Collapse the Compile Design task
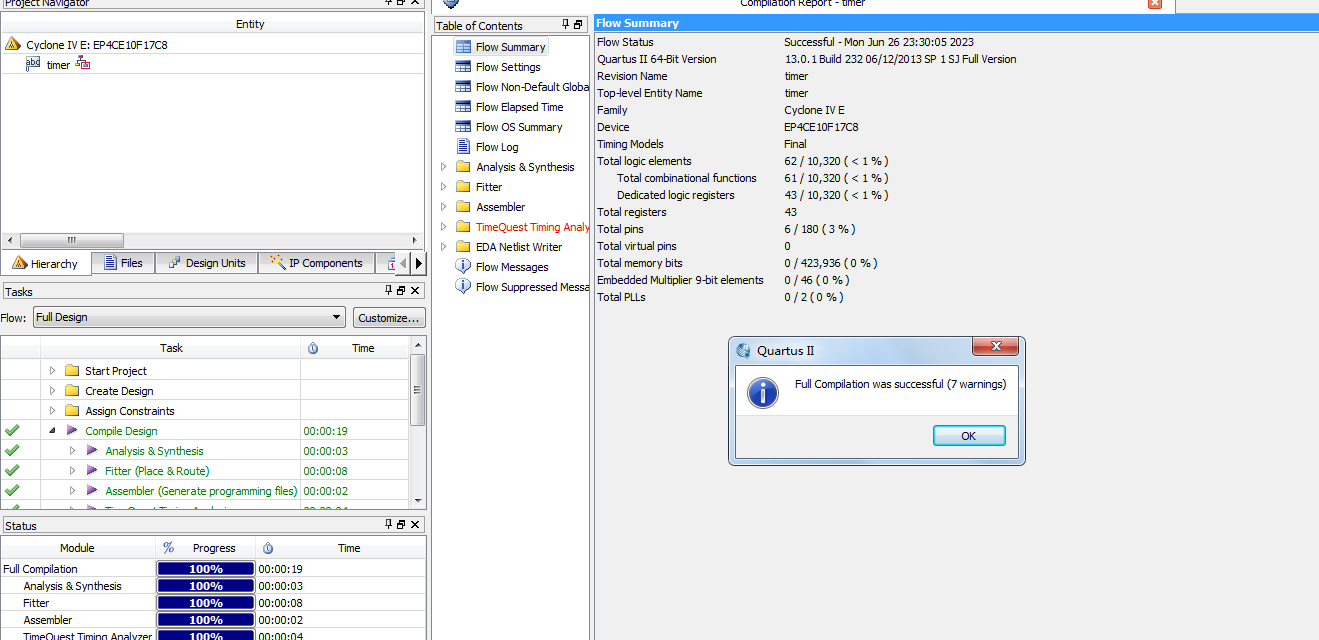 point(52,431)
